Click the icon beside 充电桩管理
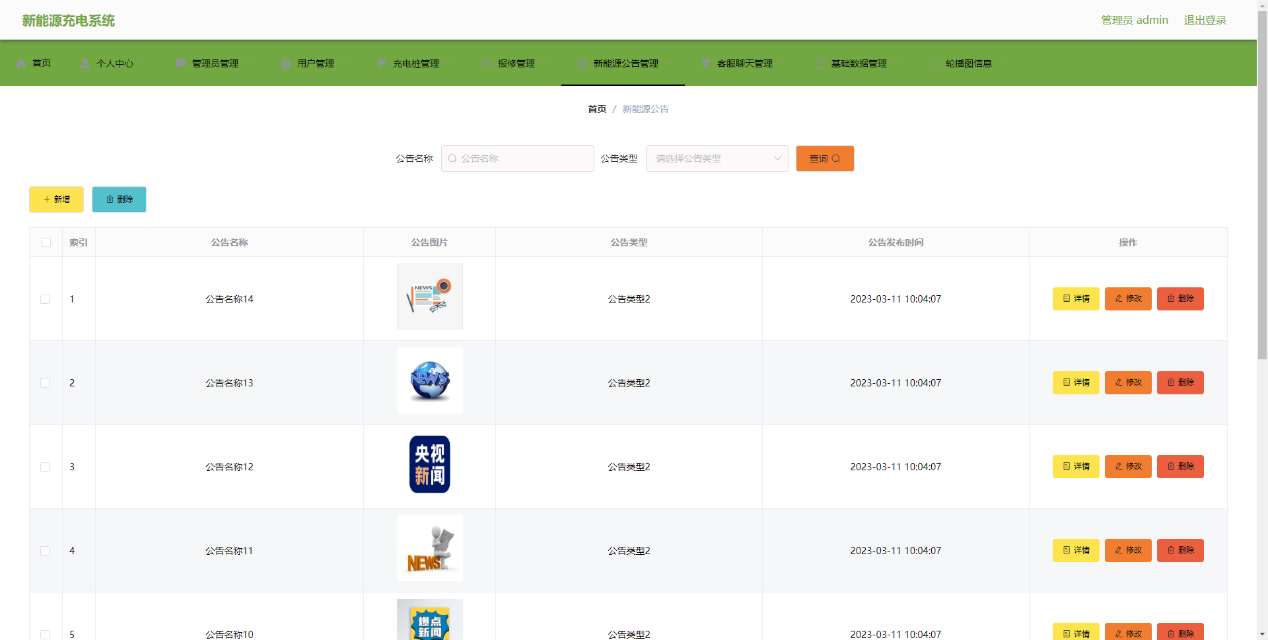Image resolution: width=1268 pixels, height=640 pixels. [381, 63]
